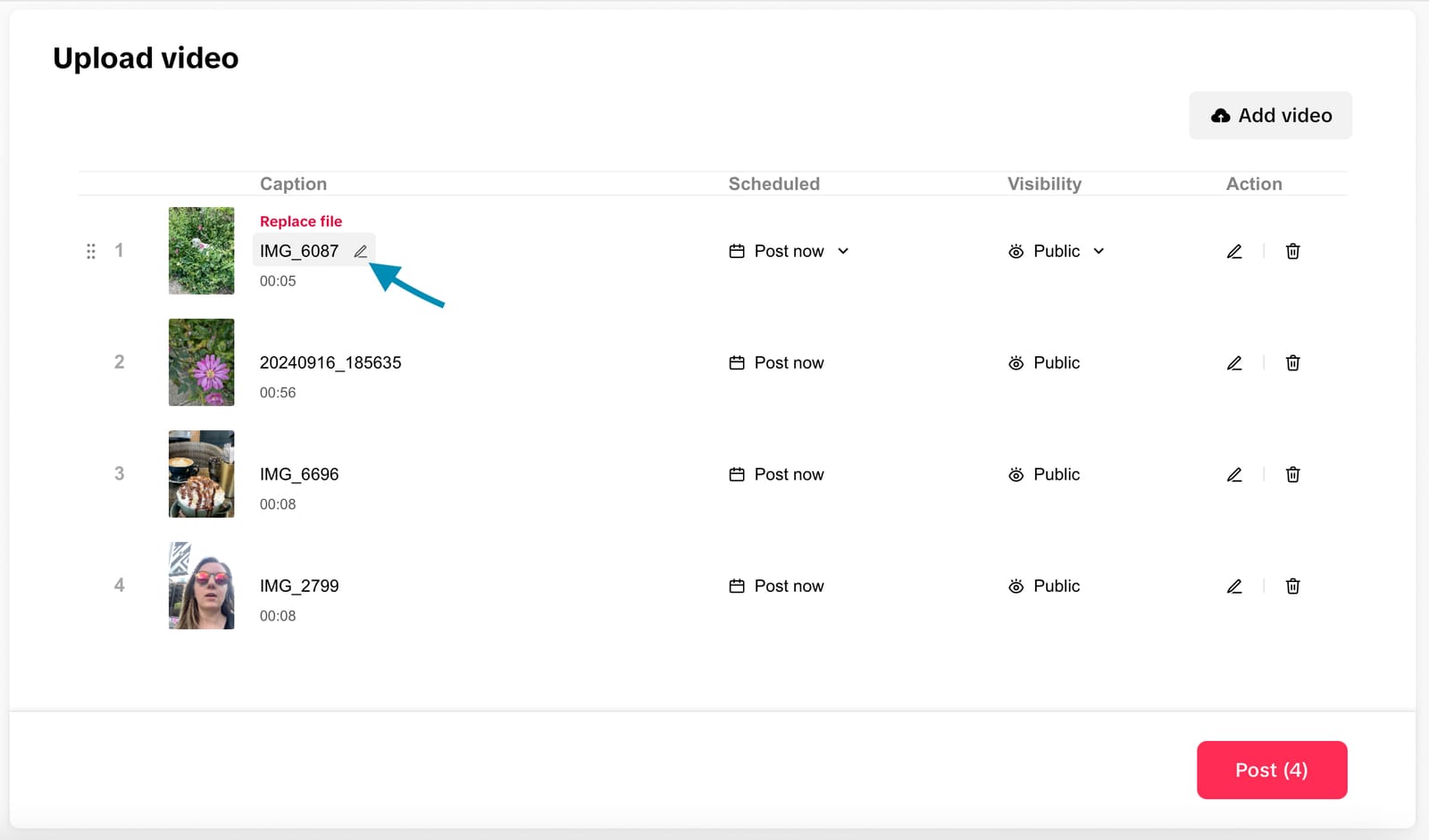Open the edit pencil for 20240916_185635 in Action column
This screenshot has width=1429, height=840.
1234,362
